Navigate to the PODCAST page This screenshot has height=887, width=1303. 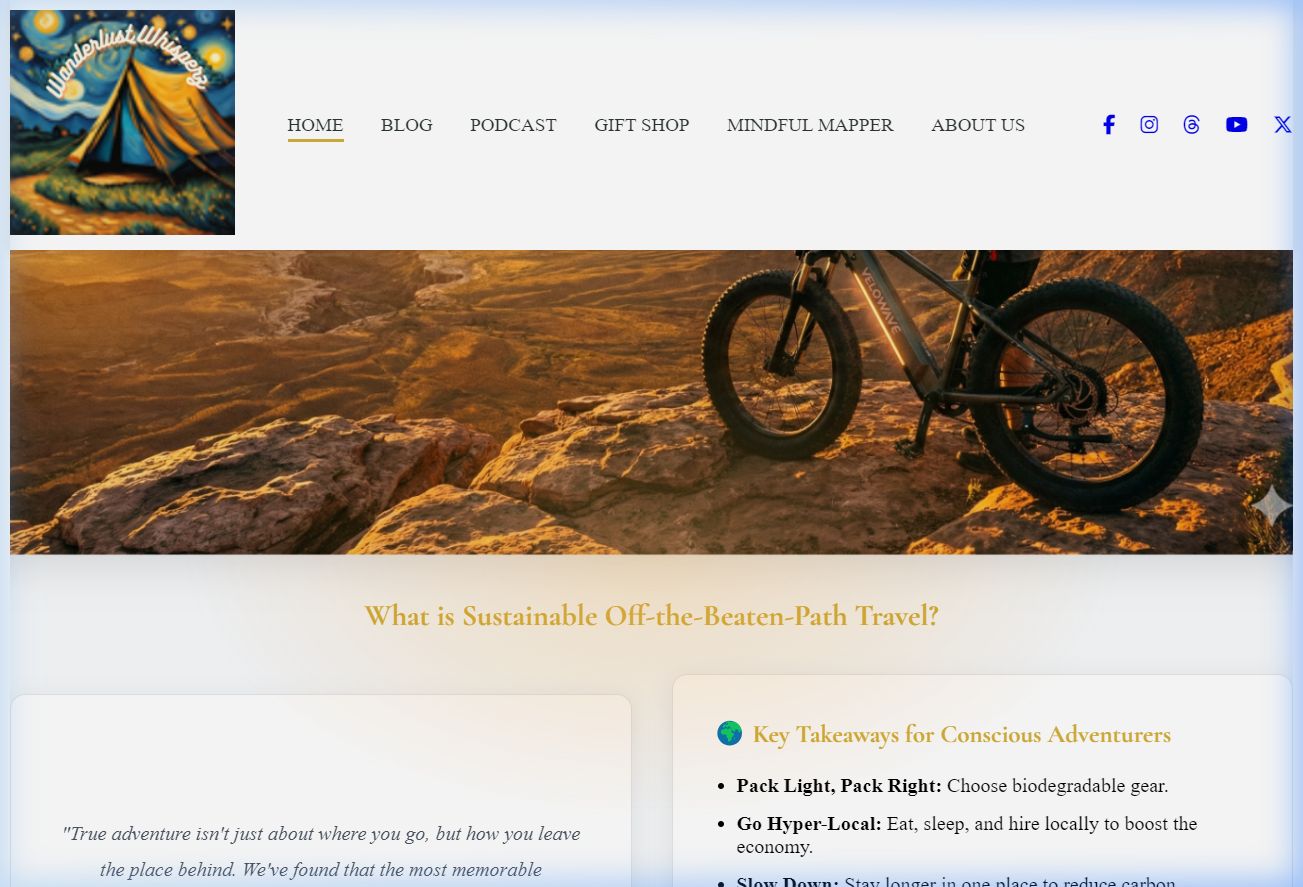tap(513, 125)
